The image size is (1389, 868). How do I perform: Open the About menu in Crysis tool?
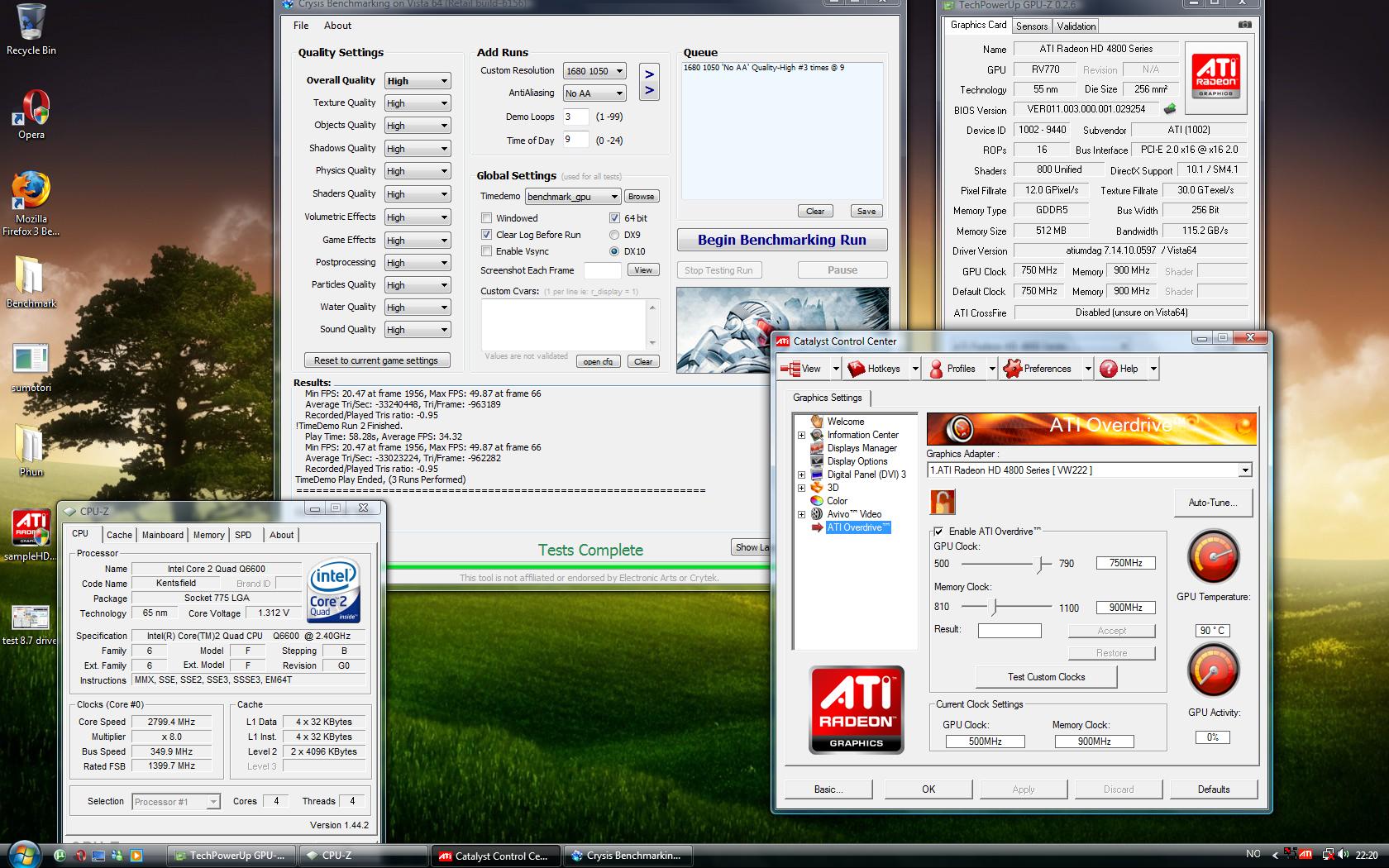[x=337, y=26]
